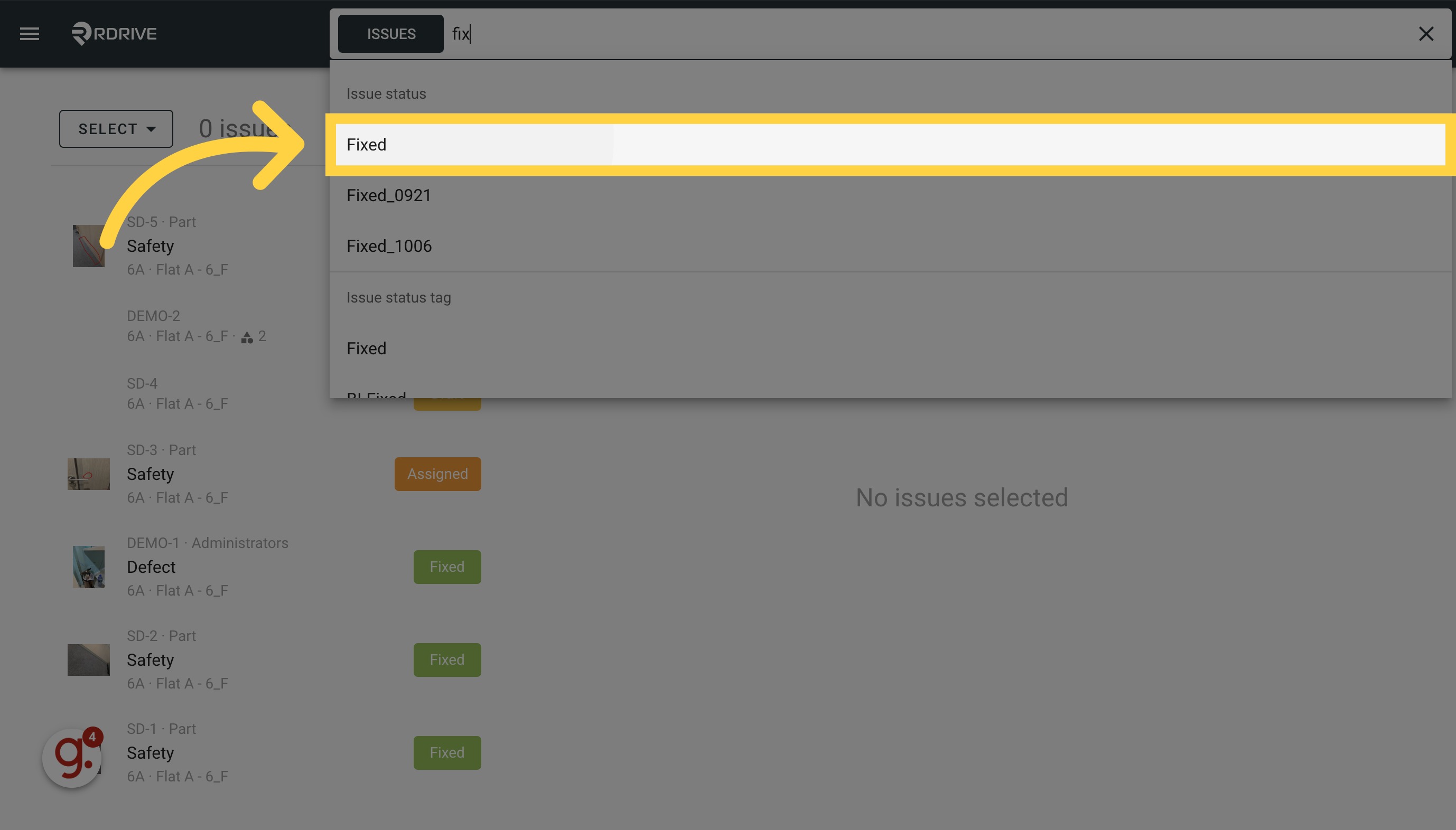Select the highlighted Fixed issue status
Viewport: 1456px width, 830px height.
pyautogui.click(x=890, y=145)
